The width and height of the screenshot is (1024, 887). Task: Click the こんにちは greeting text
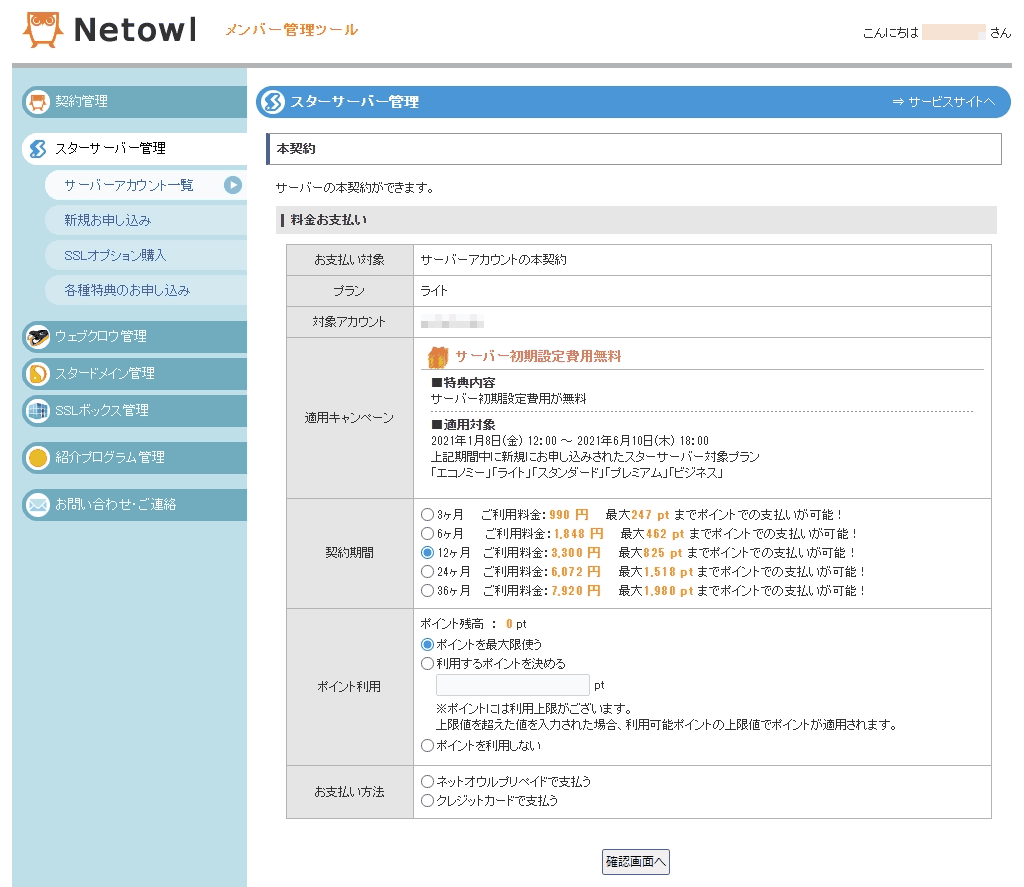[x=891, y=33]
